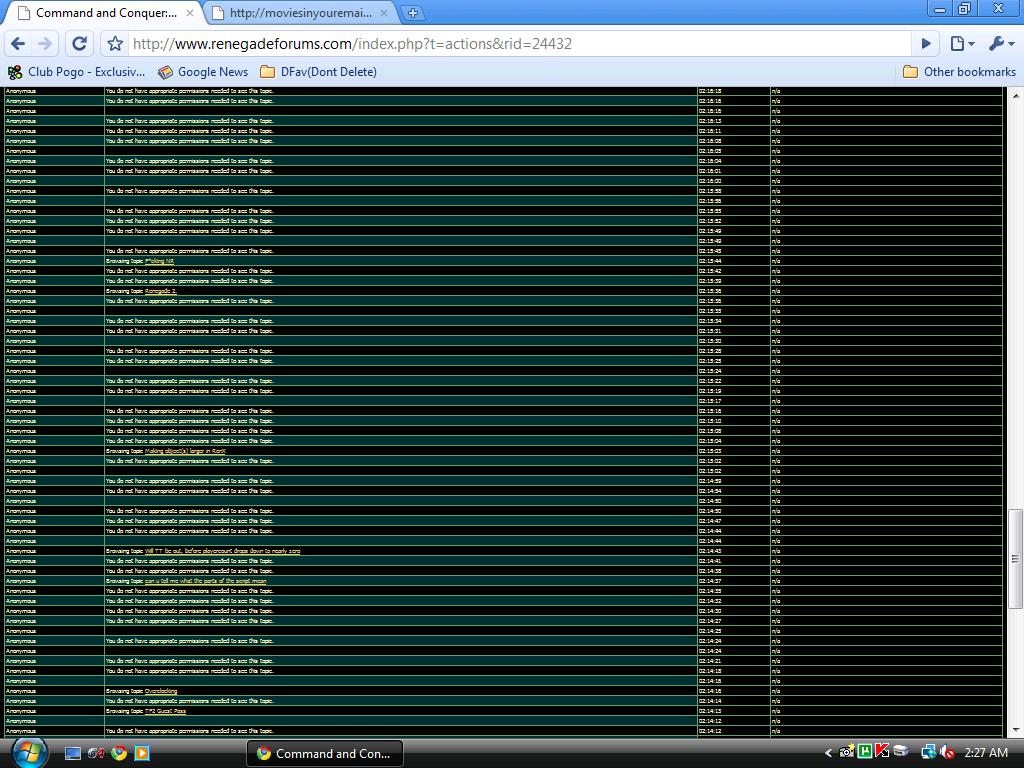The height and width of the screenshot is (768, 1024).
Task: Click the browser Back arrow button
Action: 18,43
